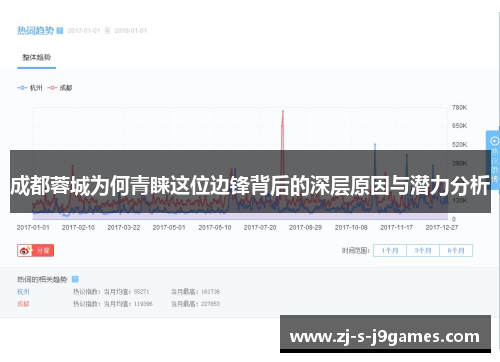Click the x-axis label 2017-12-27
Screen dimensions: 500x362
tap(442, 227)
